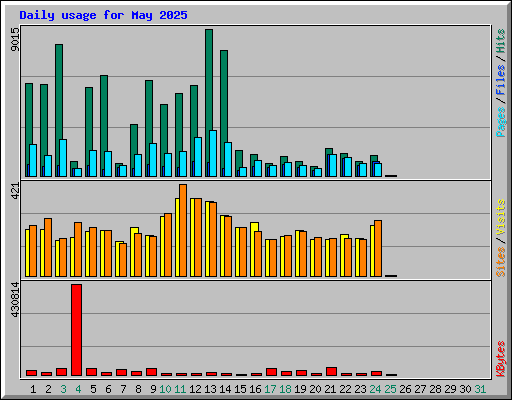The image size is (512, 400).
Task: Click the tallest orange sites bar for day 11
Action: pos(183,230)
